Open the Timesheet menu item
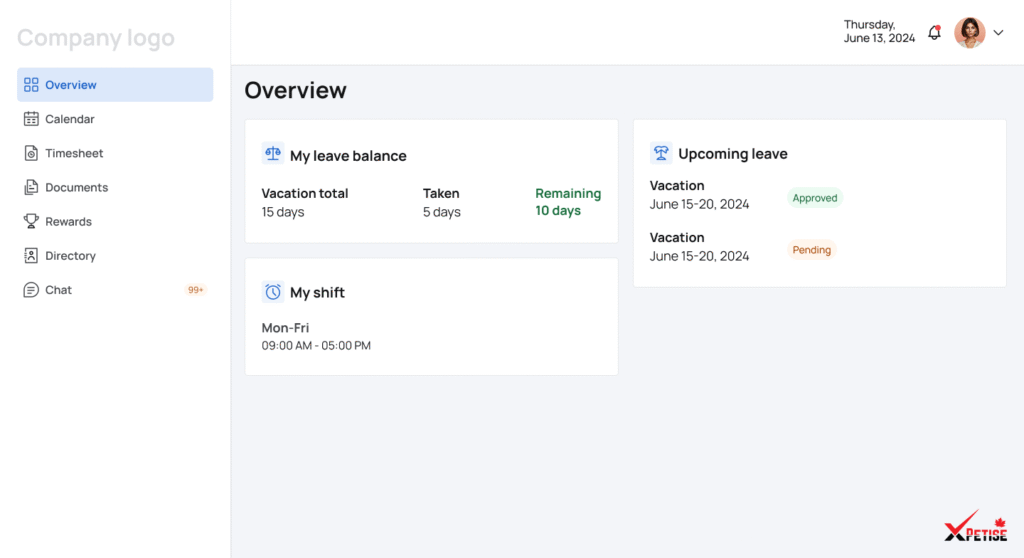The height and width of the screenshot is (558, 1024). 74,153
